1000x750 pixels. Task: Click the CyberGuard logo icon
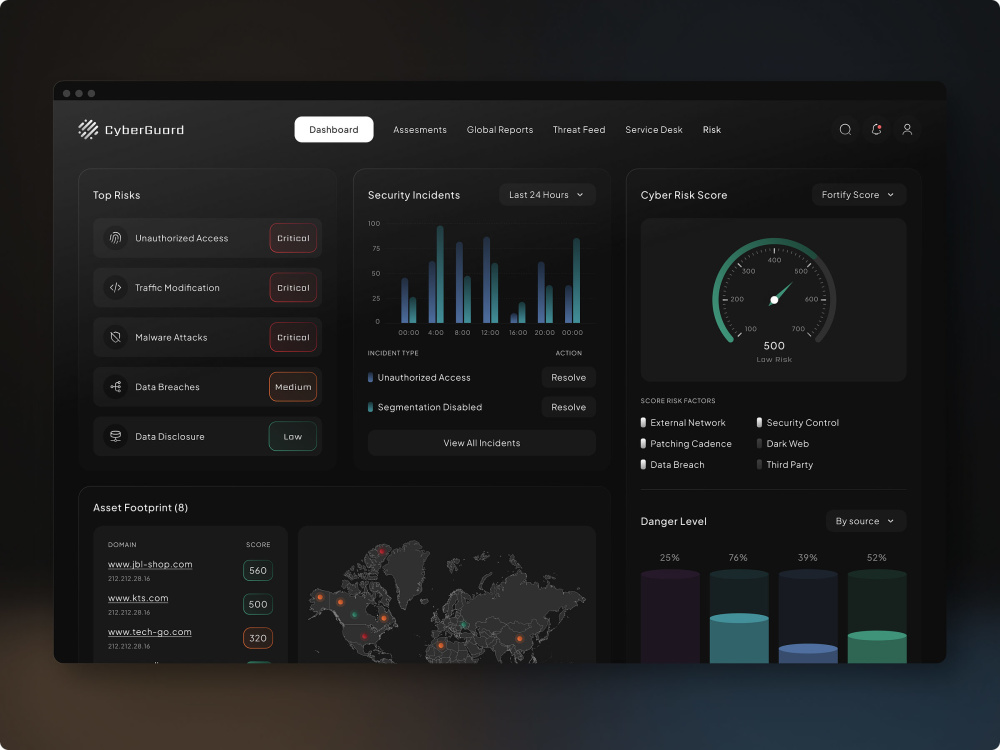[88, 129]
